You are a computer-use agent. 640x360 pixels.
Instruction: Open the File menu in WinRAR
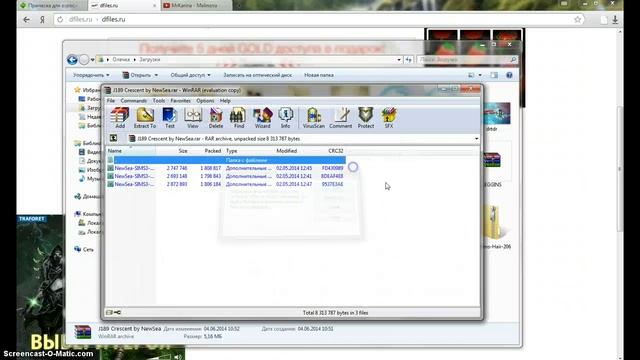(x=111, y=100)
